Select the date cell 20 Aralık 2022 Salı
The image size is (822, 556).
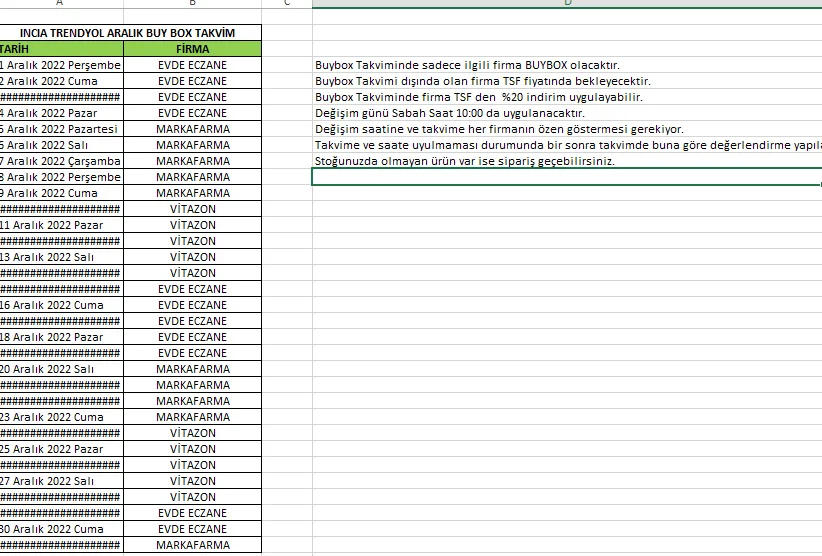tap(61, 369)
